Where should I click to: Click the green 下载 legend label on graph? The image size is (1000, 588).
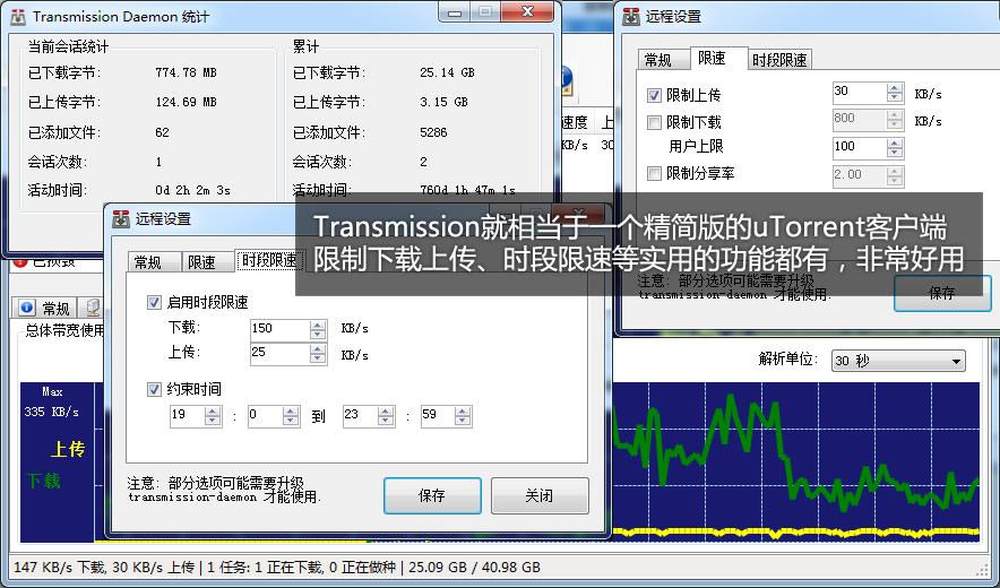click(x=44, y=480)
